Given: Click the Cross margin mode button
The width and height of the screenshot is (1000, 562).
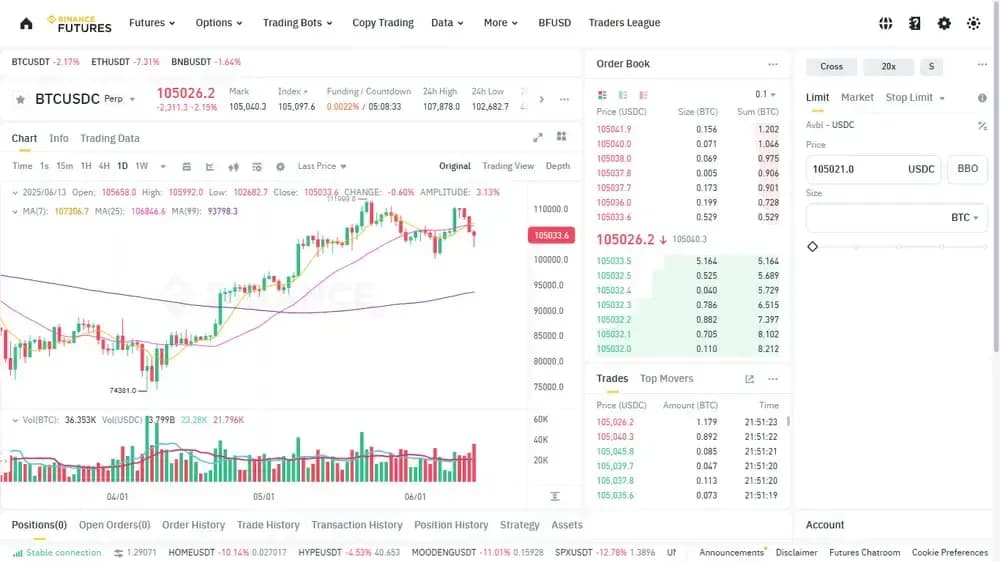Looking at the screenshot, I should click(x=831, y=67).
